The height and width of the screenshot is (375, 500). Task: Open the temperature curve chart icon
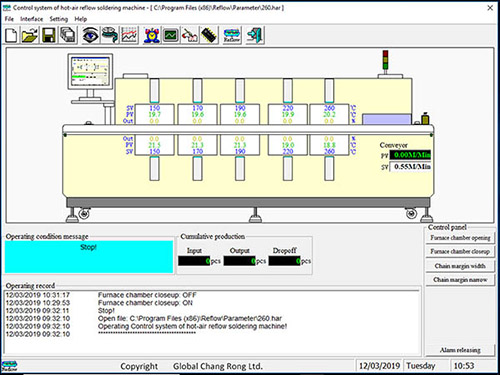pyautogui.click(x=129, y=35)
